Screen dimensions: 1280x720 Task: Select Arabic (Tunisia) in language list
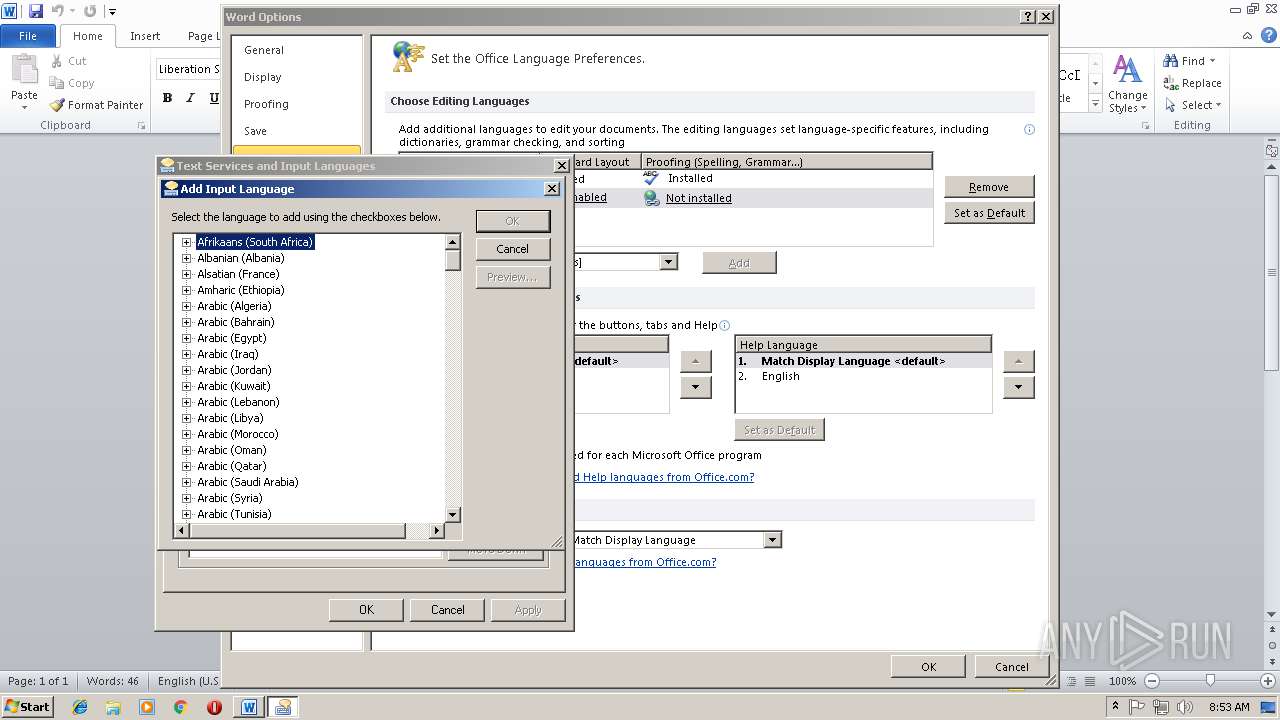(234, 514)
